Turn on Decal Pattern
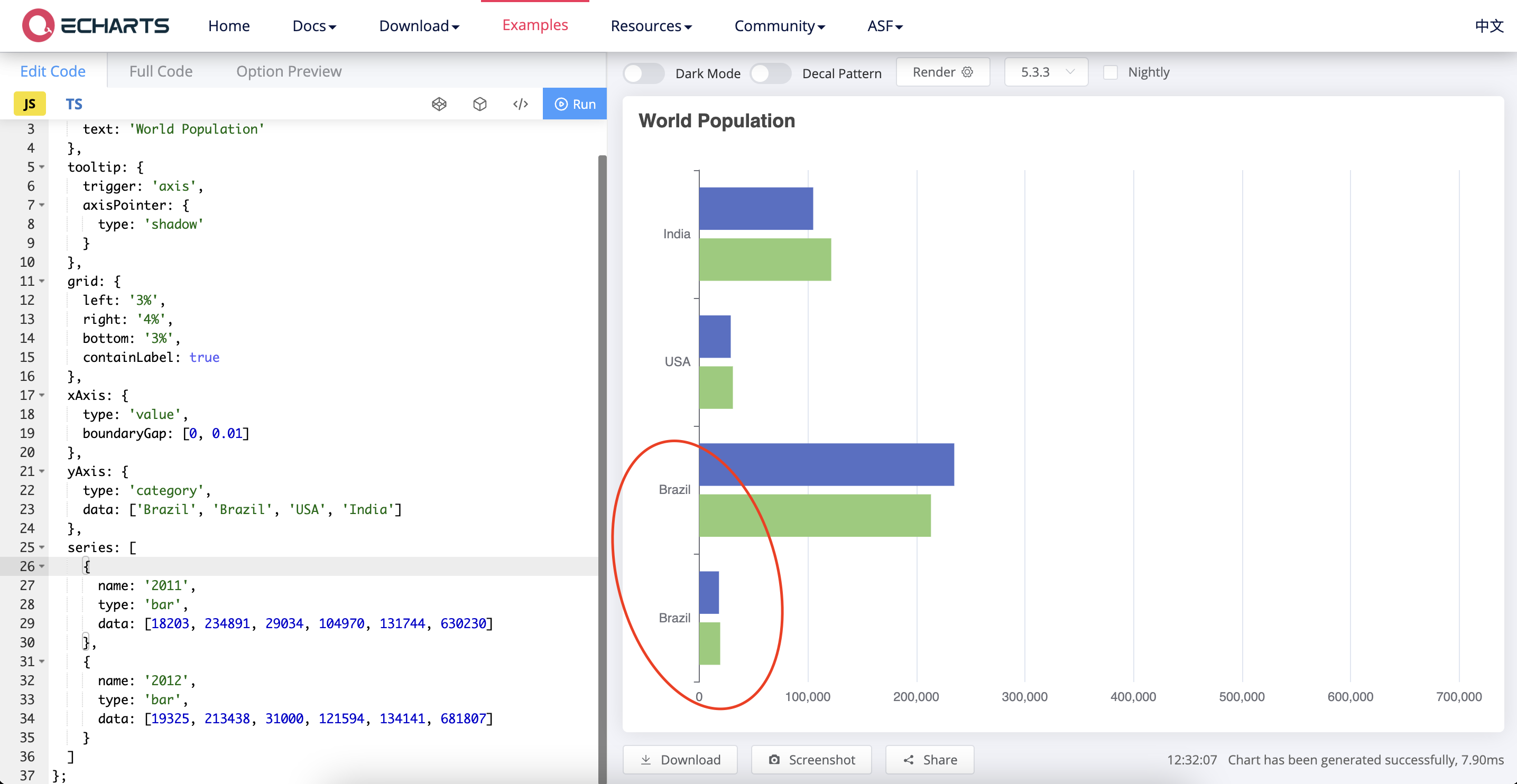 coord(770,72)
